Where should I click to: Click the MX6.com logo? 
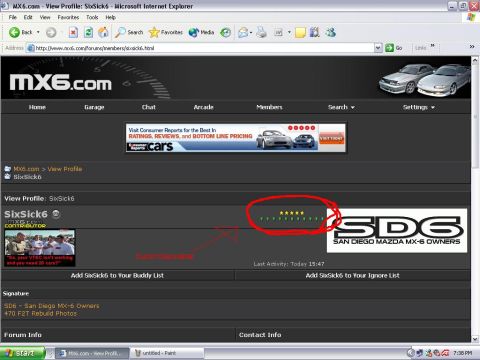60,82
